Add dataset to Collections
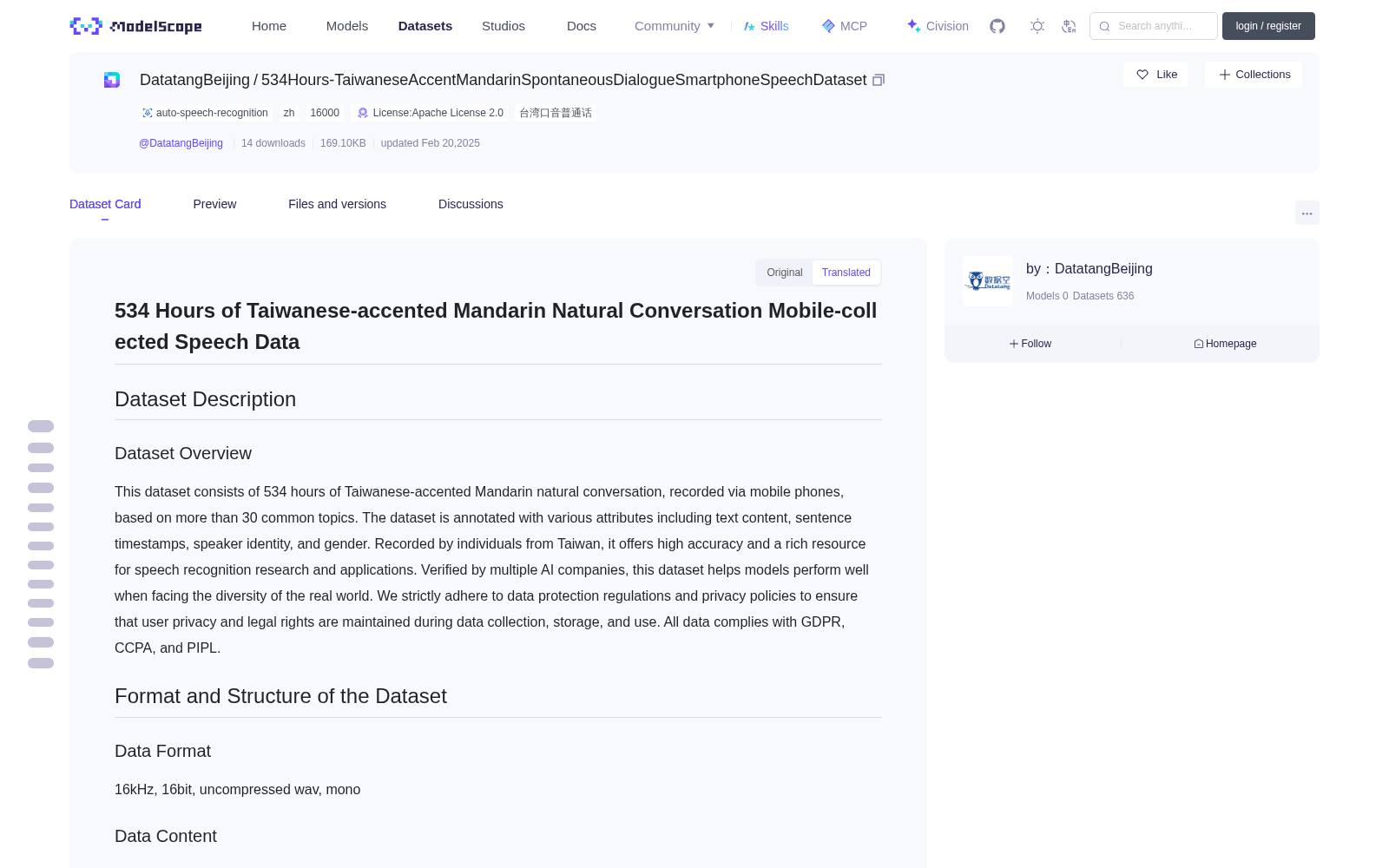The height and width of the screenshot is (868, 1389). [x=1254, y=75]
